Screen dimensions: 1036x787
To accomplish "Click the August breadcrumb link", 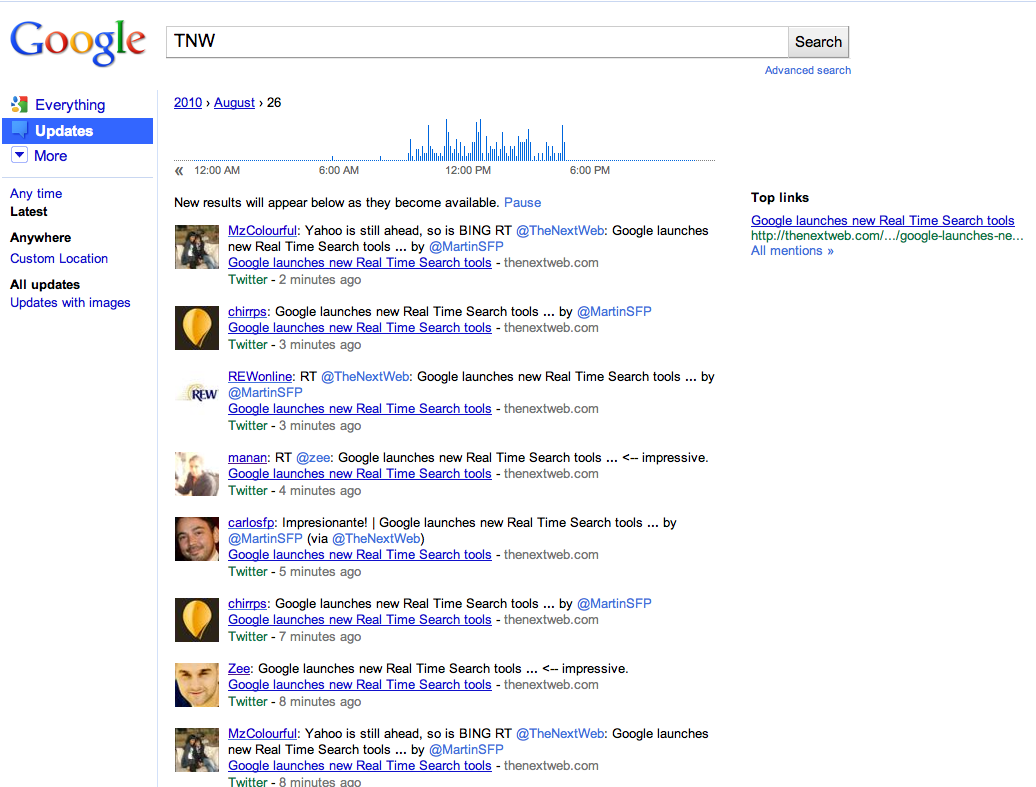I will (234, 102).
